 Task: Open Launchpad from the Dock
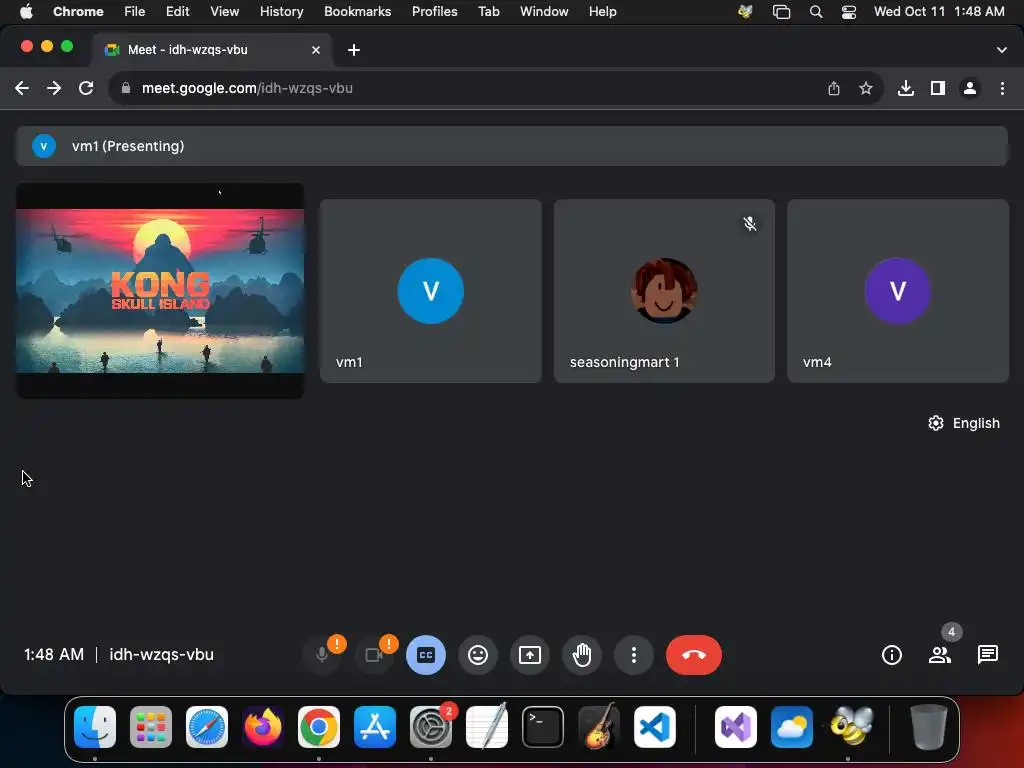tap(151, 727)
